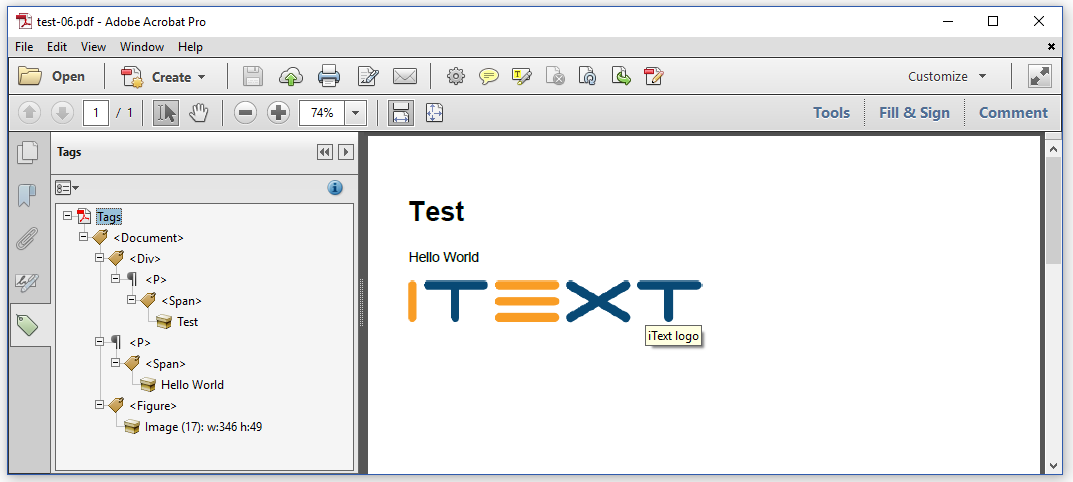Send file by email envelope icon
The height and width of the screenshot is (482, 1073).
point(405,77)
